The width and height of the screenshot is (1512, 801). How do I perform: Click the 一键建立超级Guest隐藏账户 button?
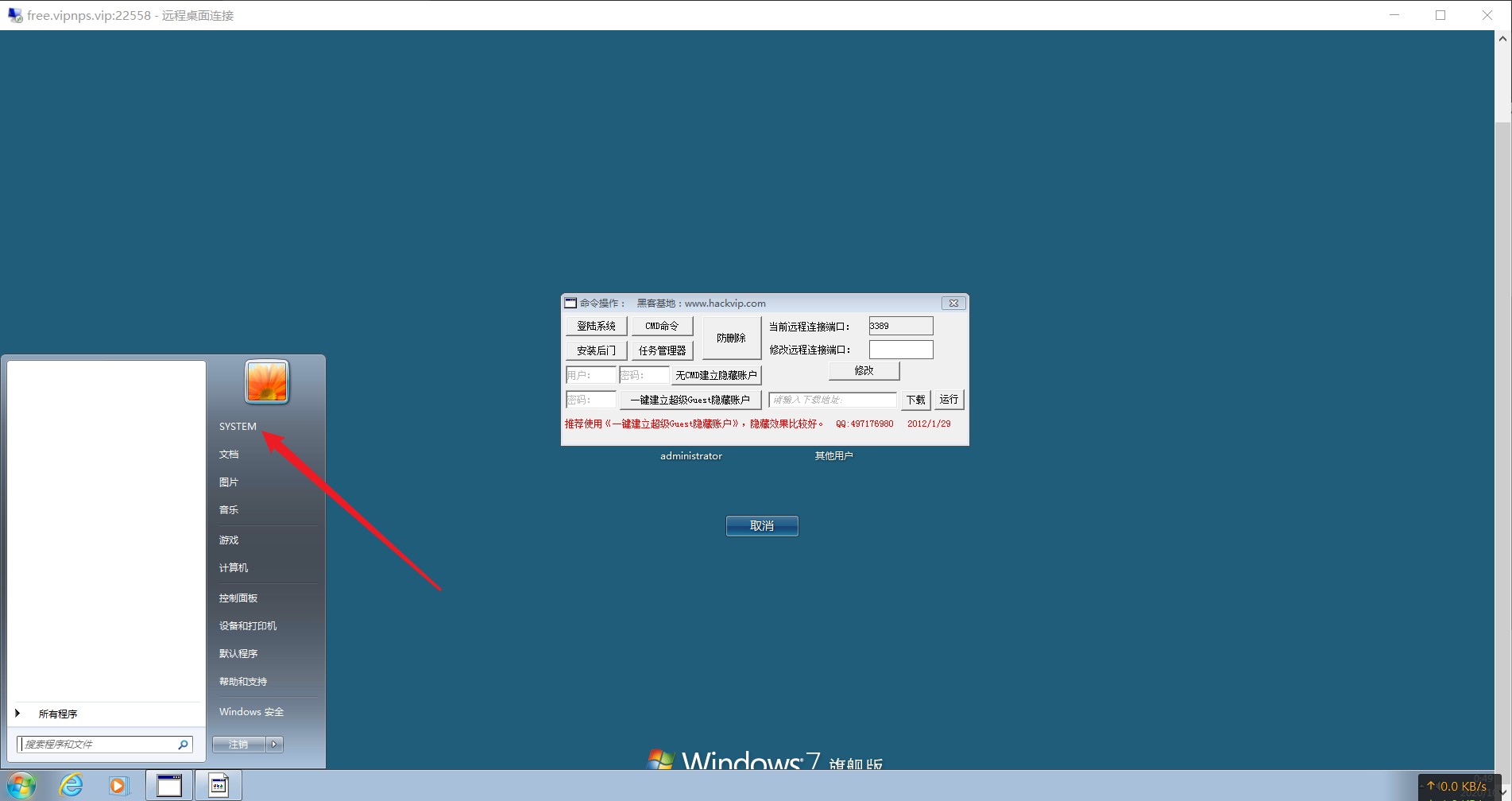[690, 400]
